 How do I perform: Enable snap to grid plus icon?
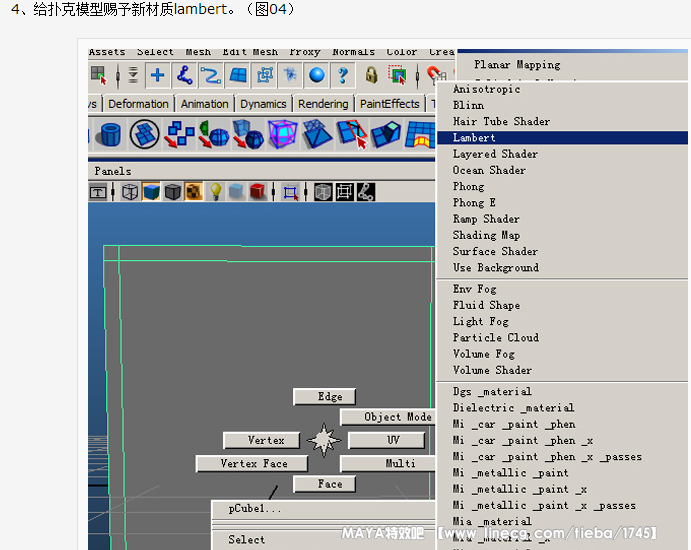pos(158,75)
